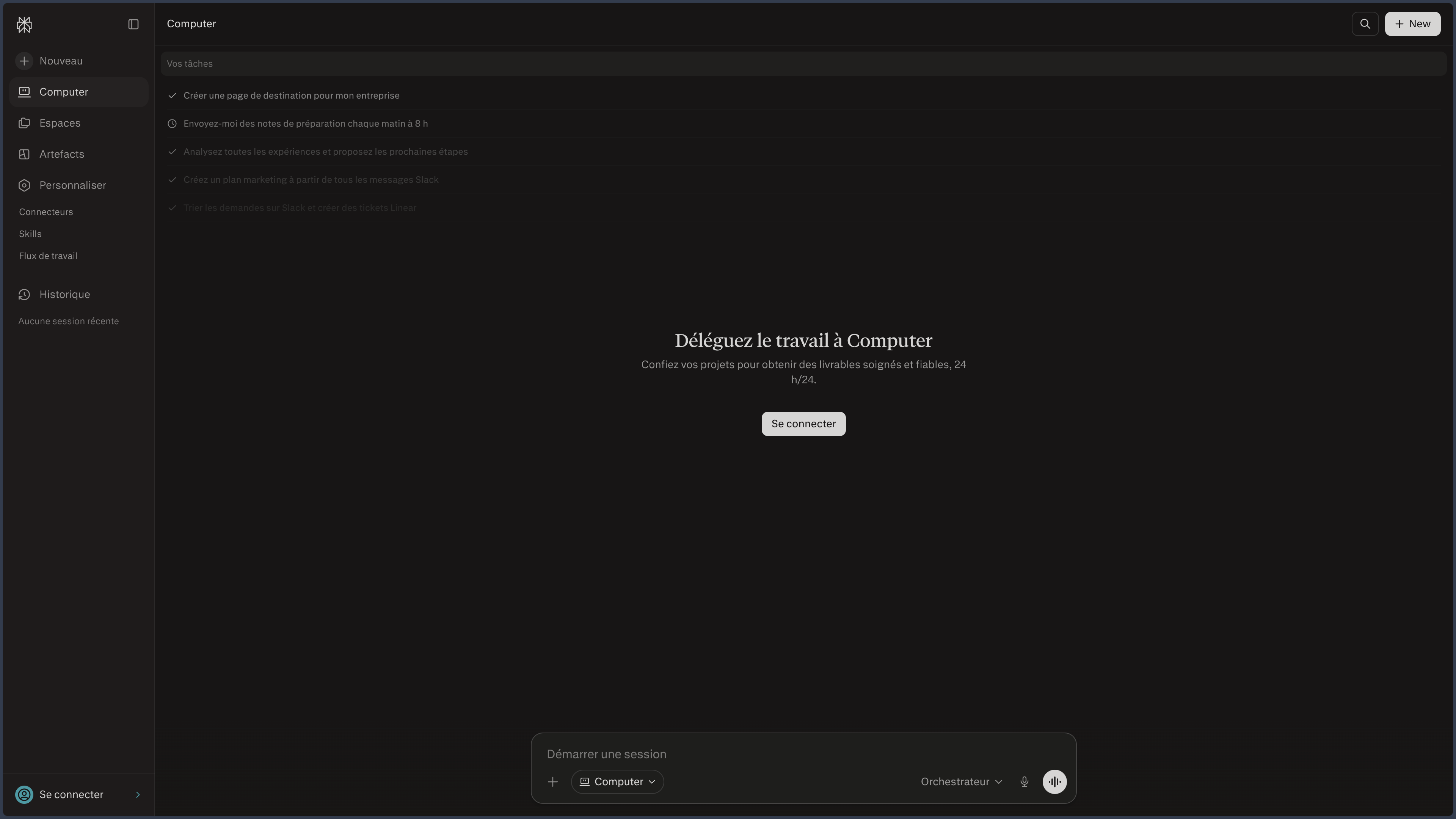Open the Computer mode dropdown in the composer

(x=617, y=782)
